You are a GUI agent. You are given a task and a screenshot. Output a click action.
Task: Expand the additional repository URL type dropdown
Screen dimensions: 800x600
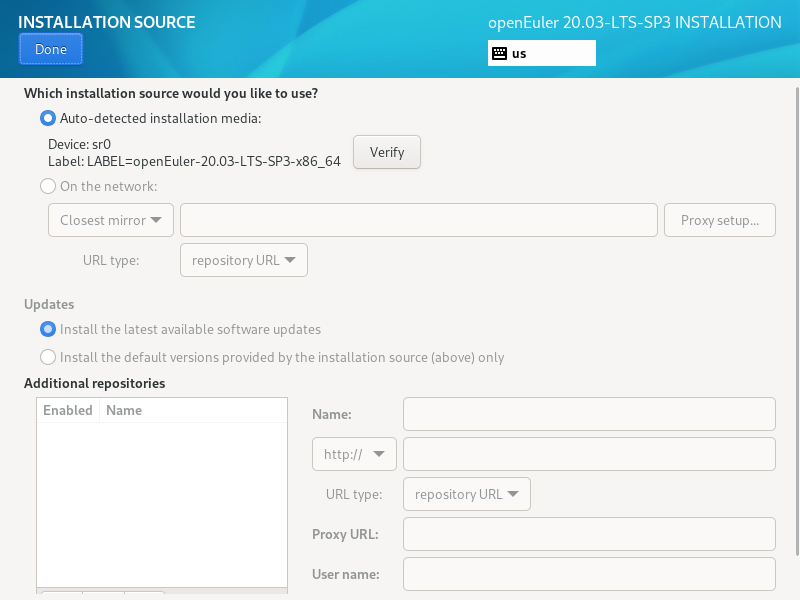click(x=467, y=494)
